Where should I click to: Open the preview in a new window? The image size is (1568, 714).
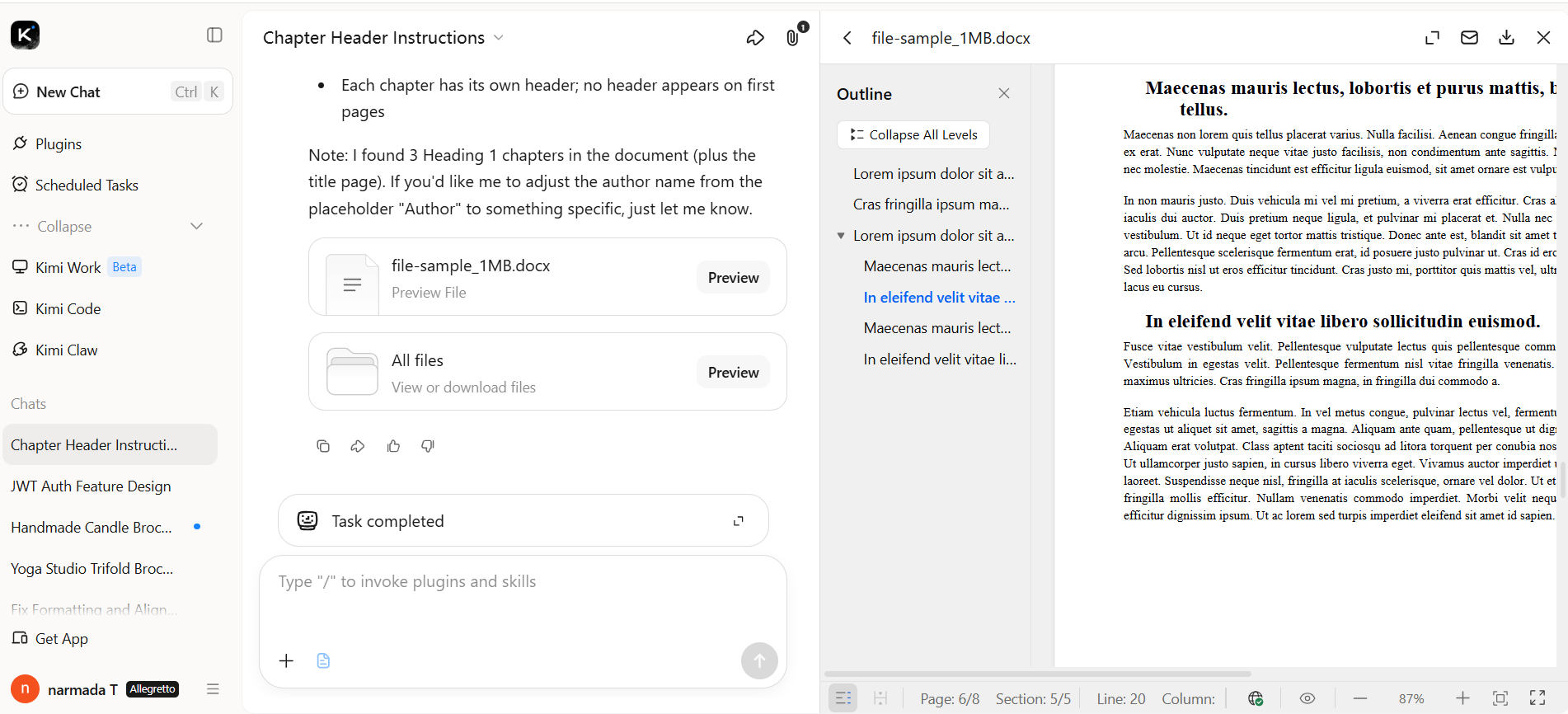pos(1432,38)
